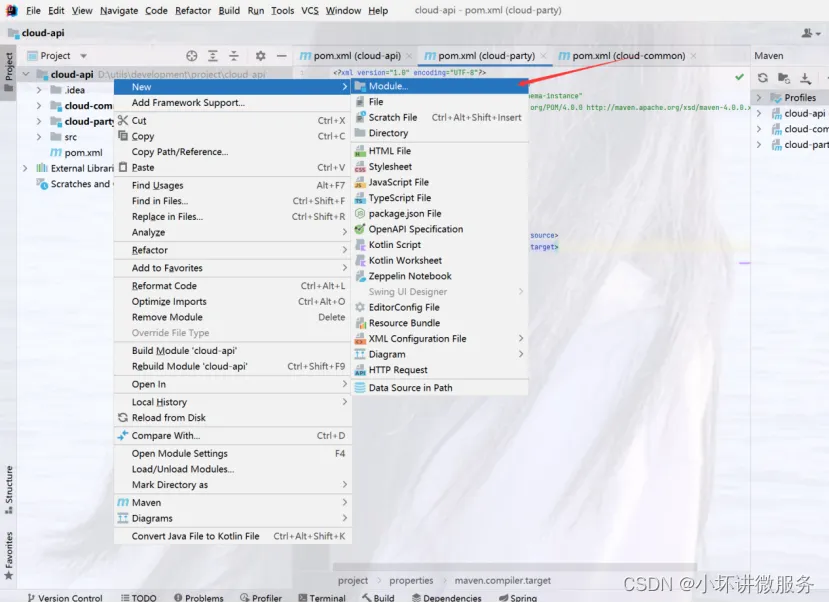Switch to pom.xml (cloud-api) tab

[x=357, y=56]
